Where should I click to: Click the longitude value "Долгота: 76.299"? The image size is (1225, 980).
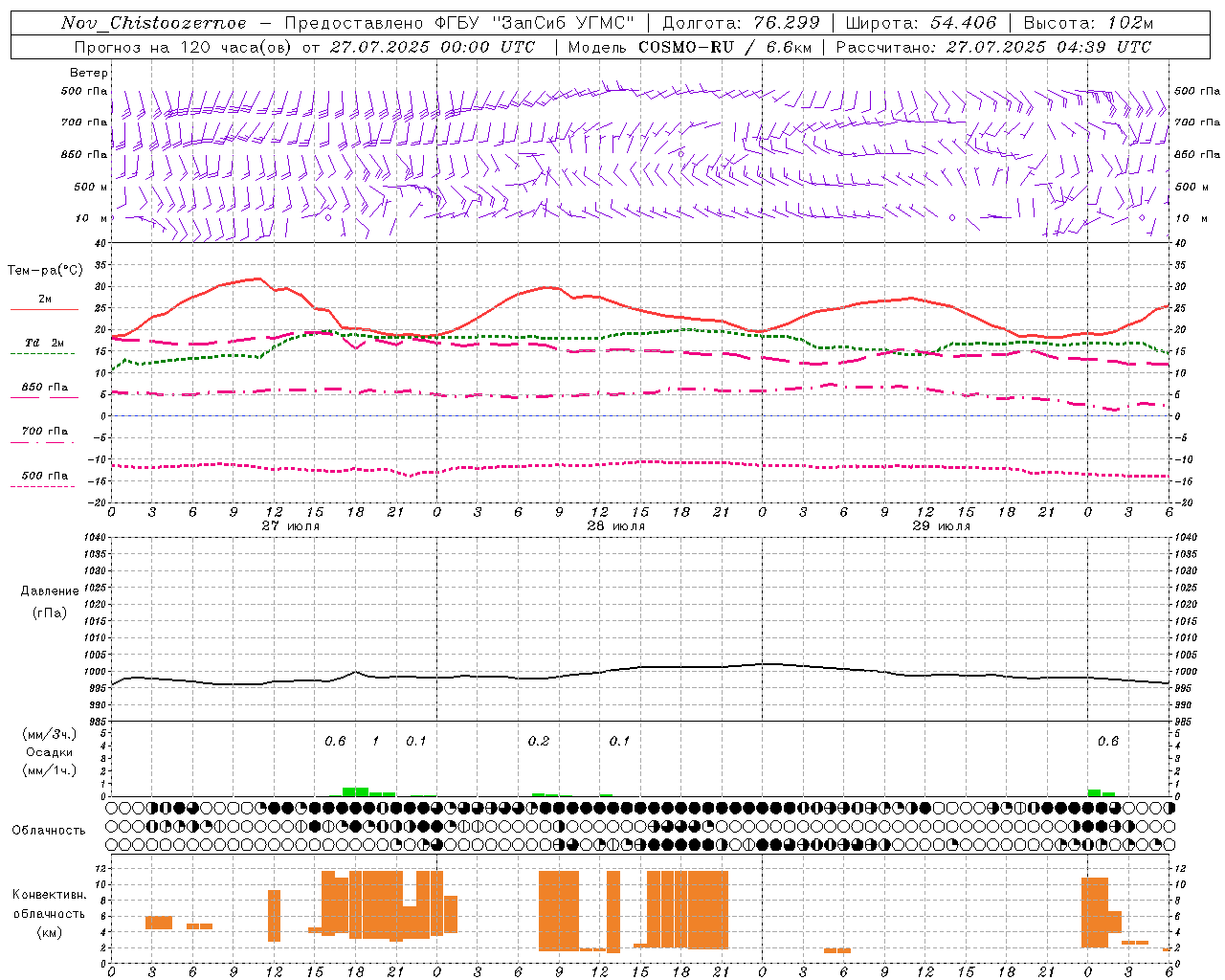741,23
